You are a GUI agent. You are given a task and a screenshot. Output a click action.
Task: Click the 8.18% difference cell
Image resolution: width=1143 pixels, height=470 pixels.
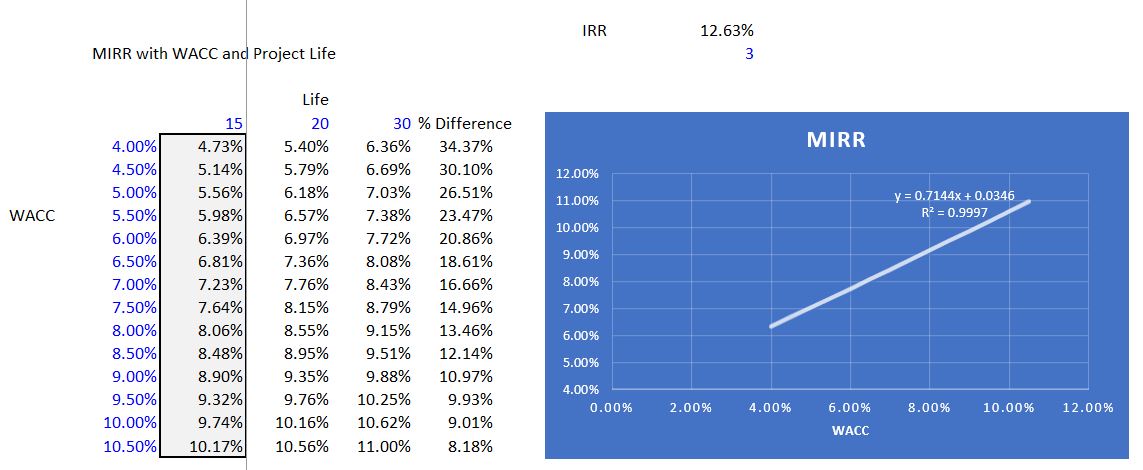tap(472, 446)
